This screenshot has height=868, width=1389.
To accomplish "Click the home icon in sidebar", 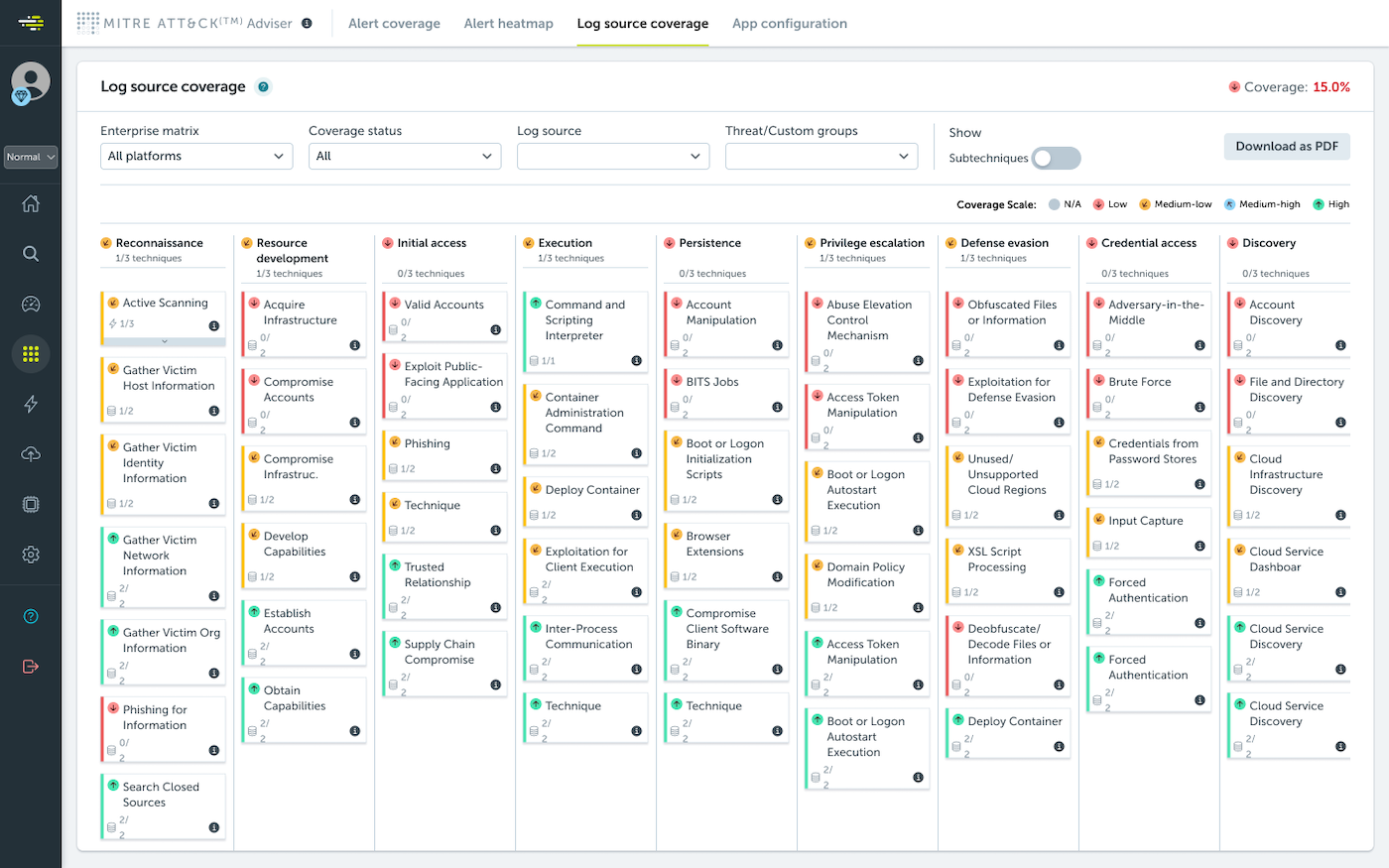I will tap(31, 204).
